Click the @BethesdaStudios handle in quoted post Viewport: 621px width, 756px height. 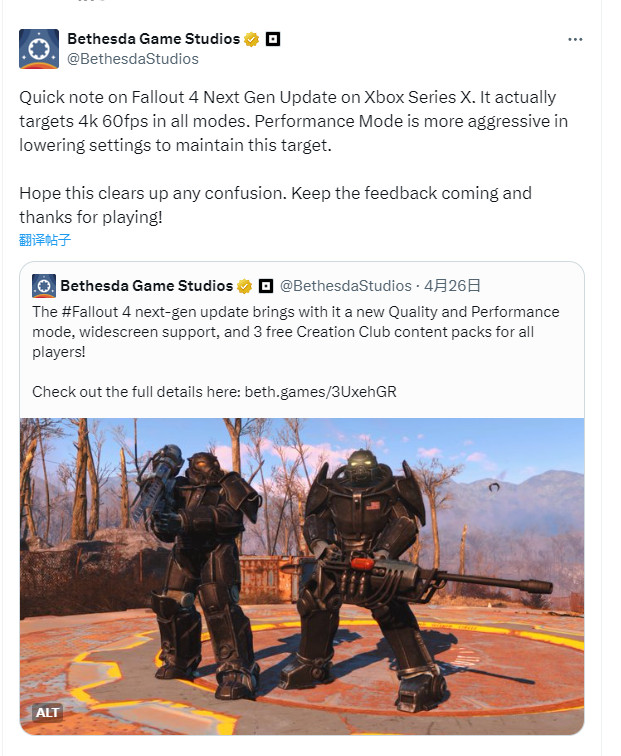[x=346, y=286]
